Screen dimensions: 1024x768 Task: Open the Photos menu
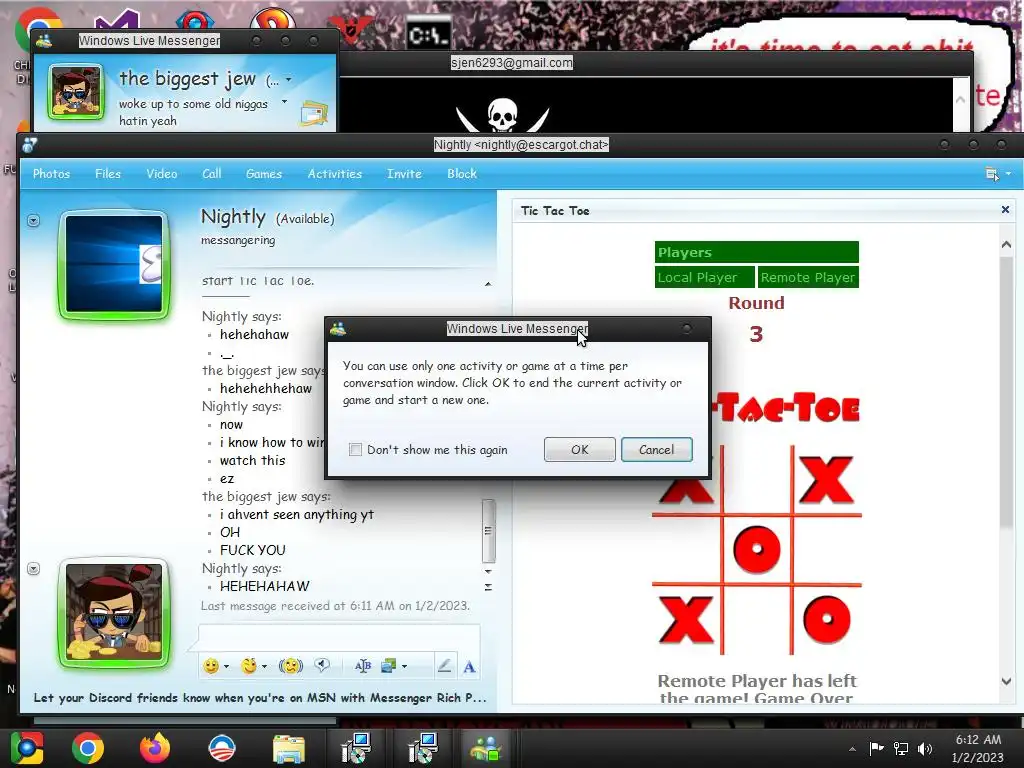[52, 174]
